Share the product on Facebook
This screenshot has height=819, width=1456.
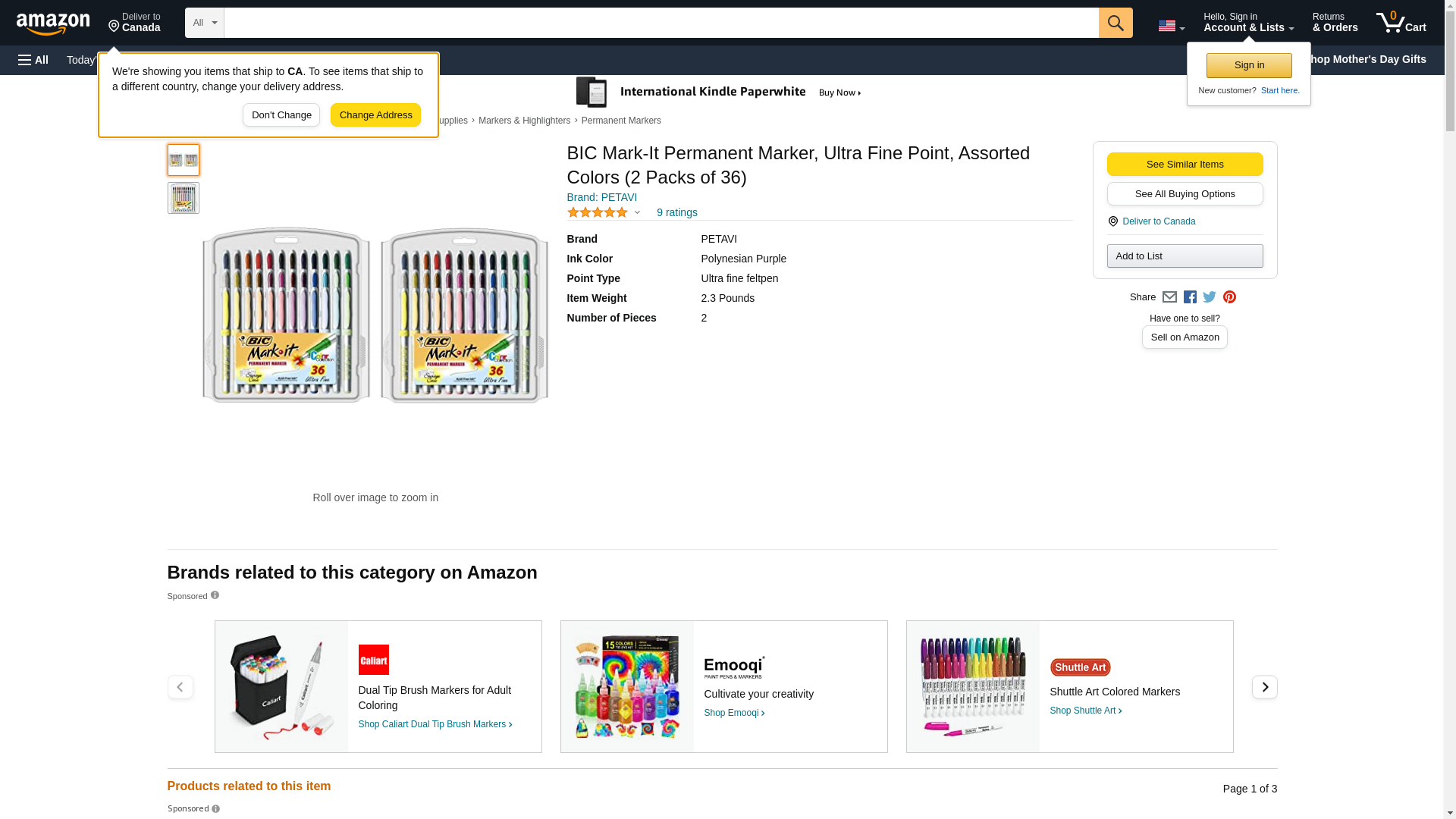[x=1190, y=297]
